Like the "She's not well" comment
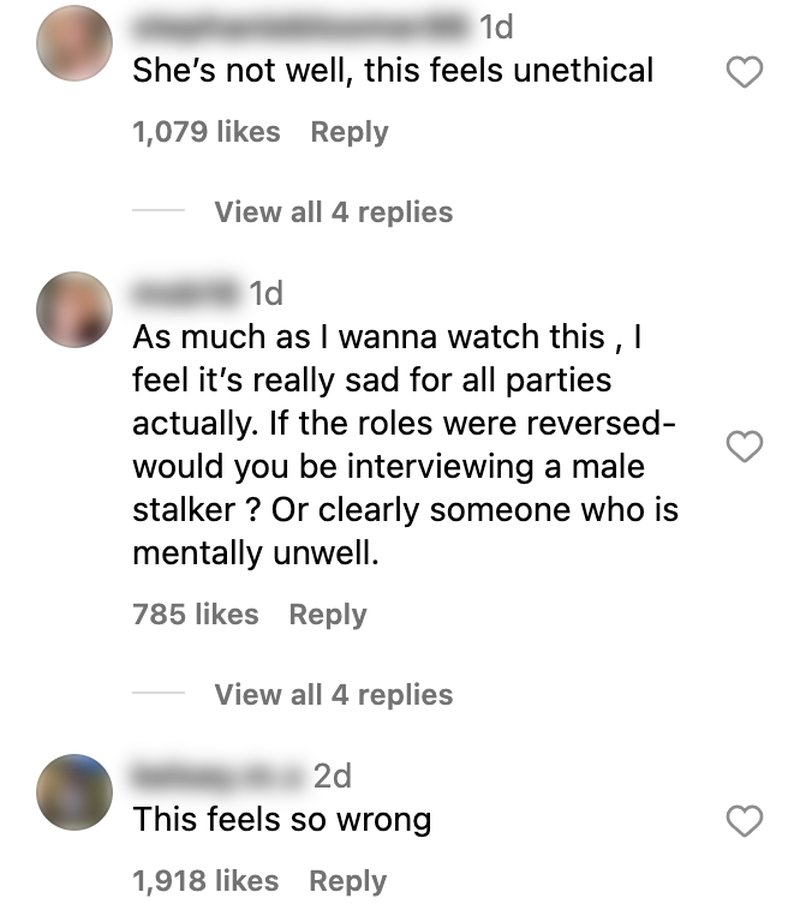This screenshot has height=910, width=800. (744, 72)
